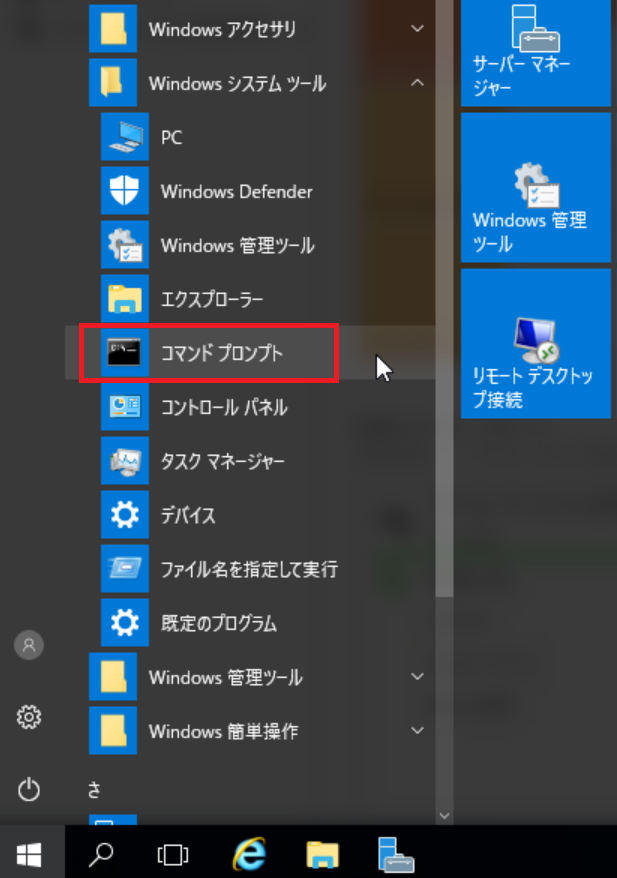Open Task View on the taskbar
The width and height of the screenshot is (617, 878).
(173, 854)
